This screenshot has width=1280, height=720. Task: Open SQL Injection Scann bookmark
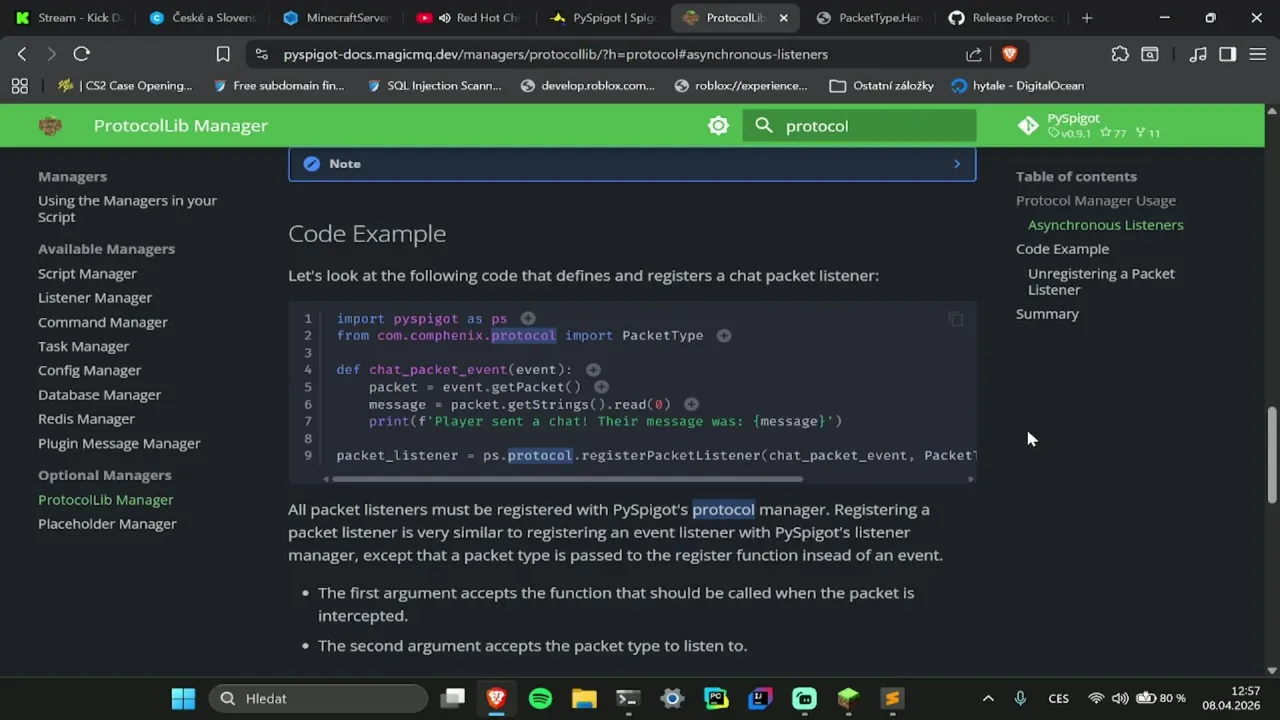[434, 86]
